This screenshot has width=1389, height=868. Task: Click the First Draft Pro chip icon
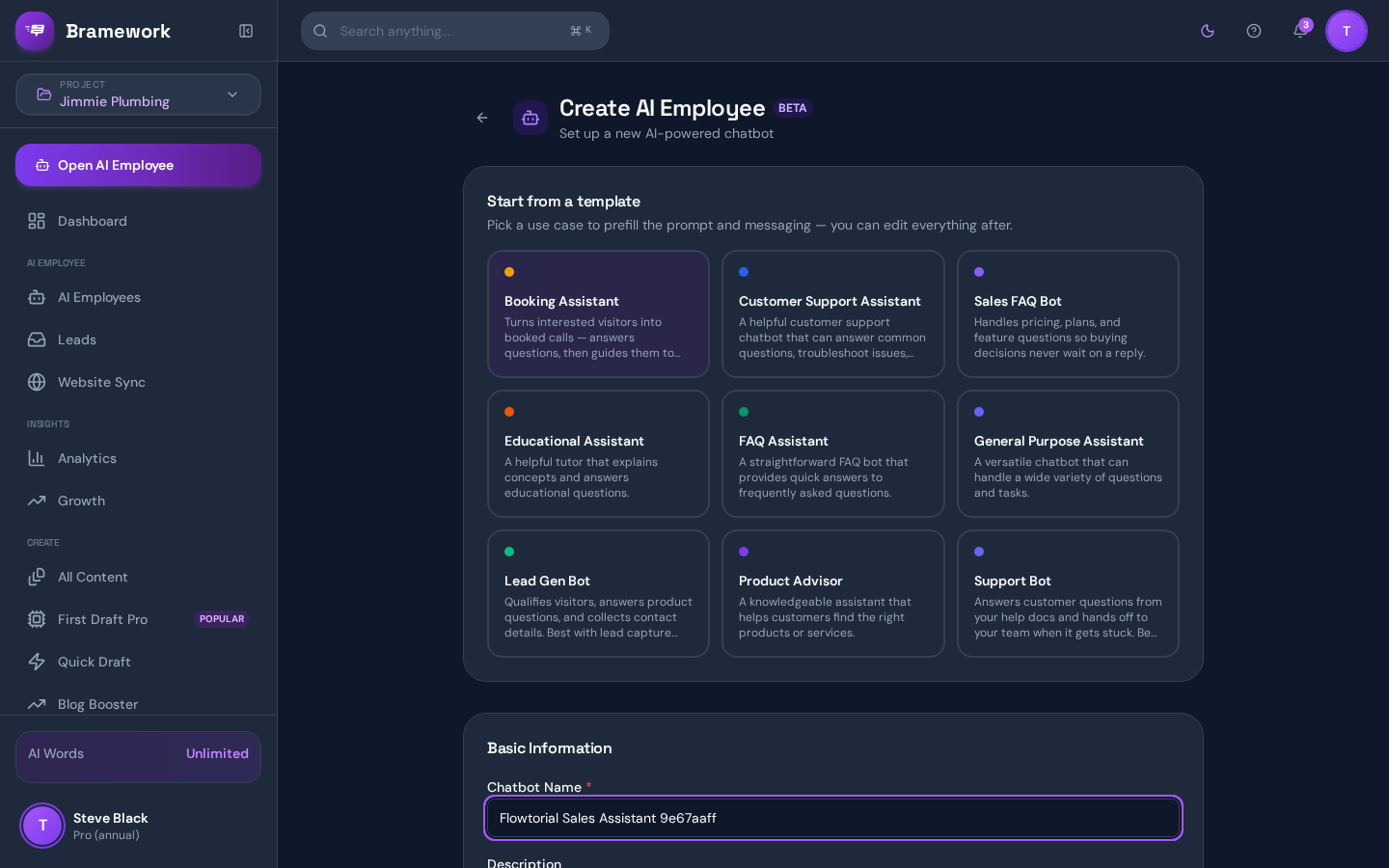click(37, 619)
